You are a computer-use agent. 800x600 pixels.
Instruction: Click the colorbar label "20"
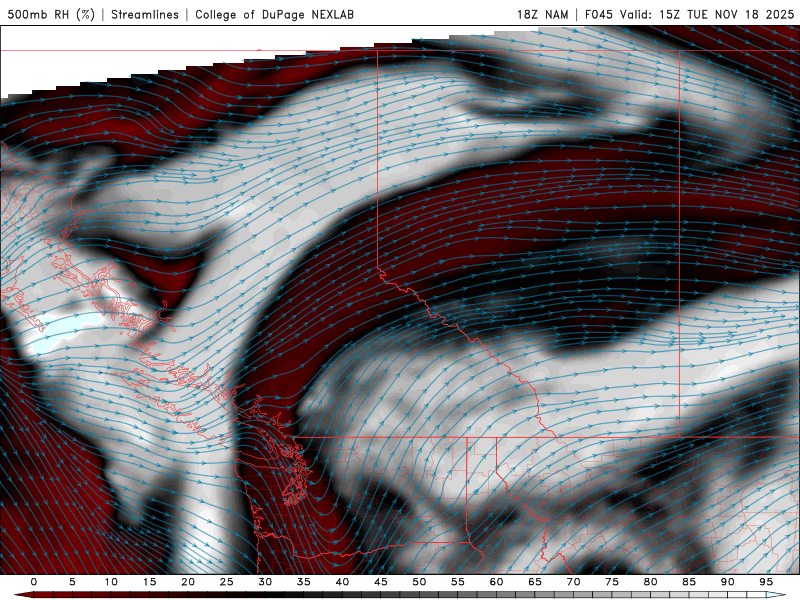coord(188,582)
